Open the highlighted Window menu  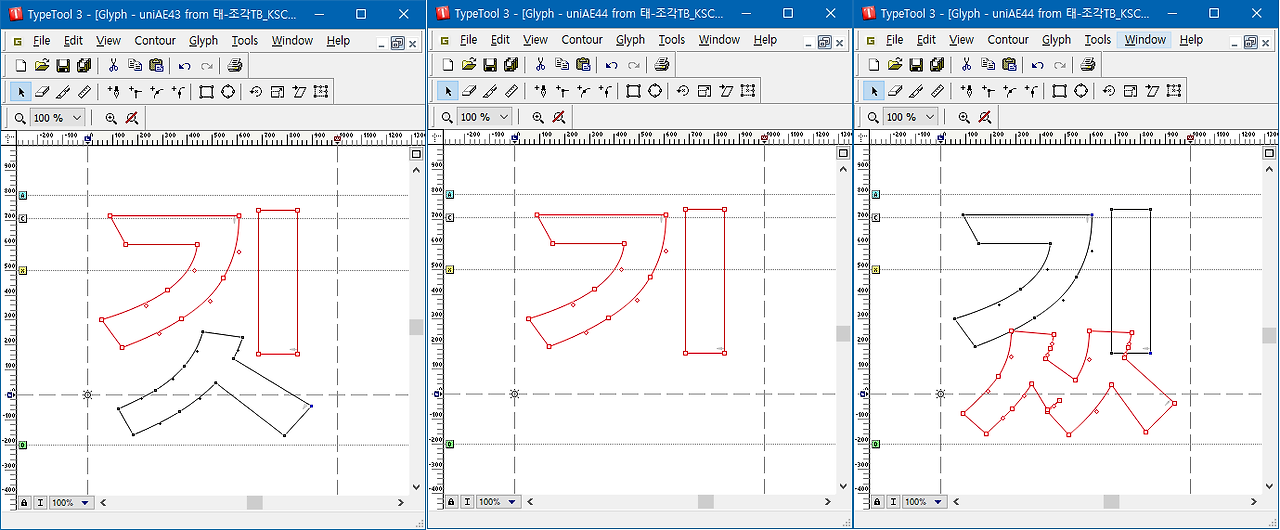[1145, 40]
